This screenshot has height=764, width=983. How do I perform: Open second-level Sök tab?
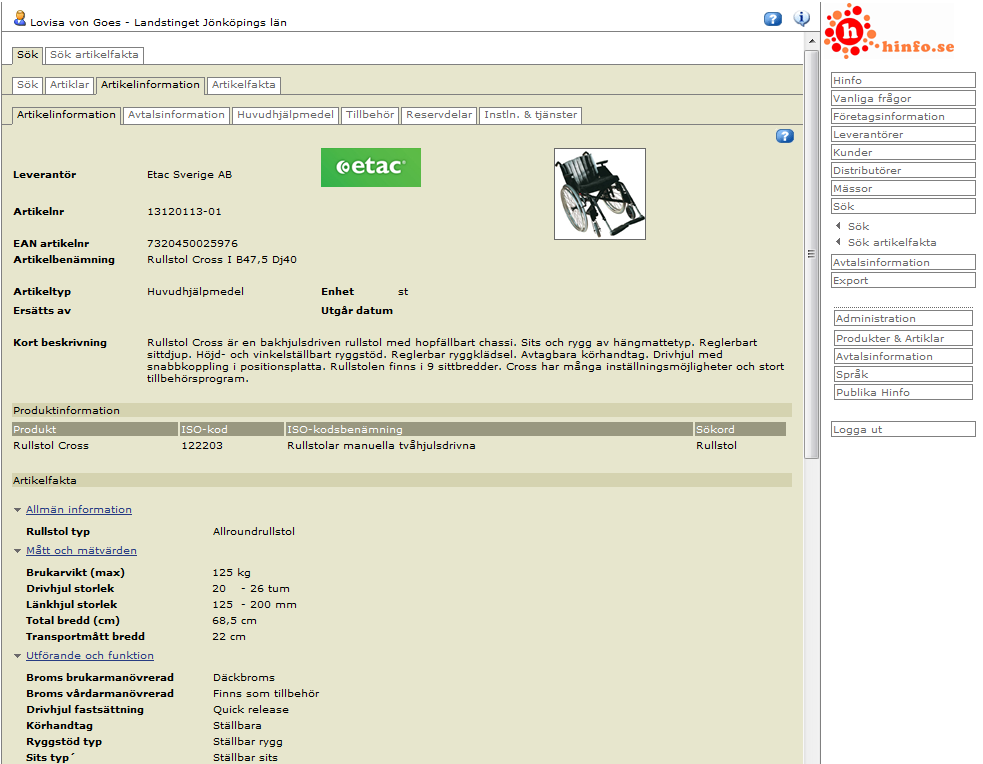[28, 85]
